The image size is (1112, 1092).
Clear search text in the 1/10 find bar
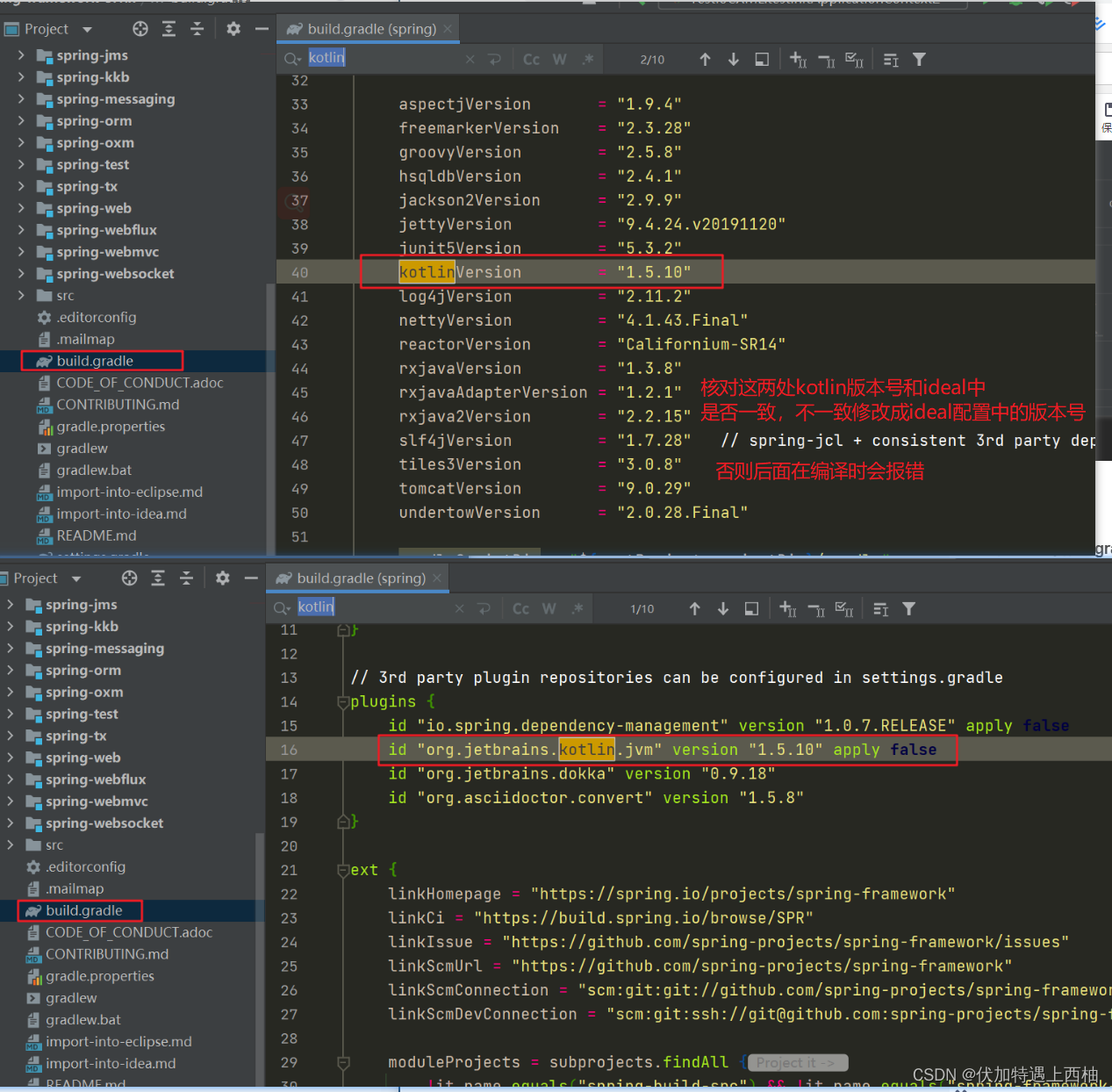point(460,608)
